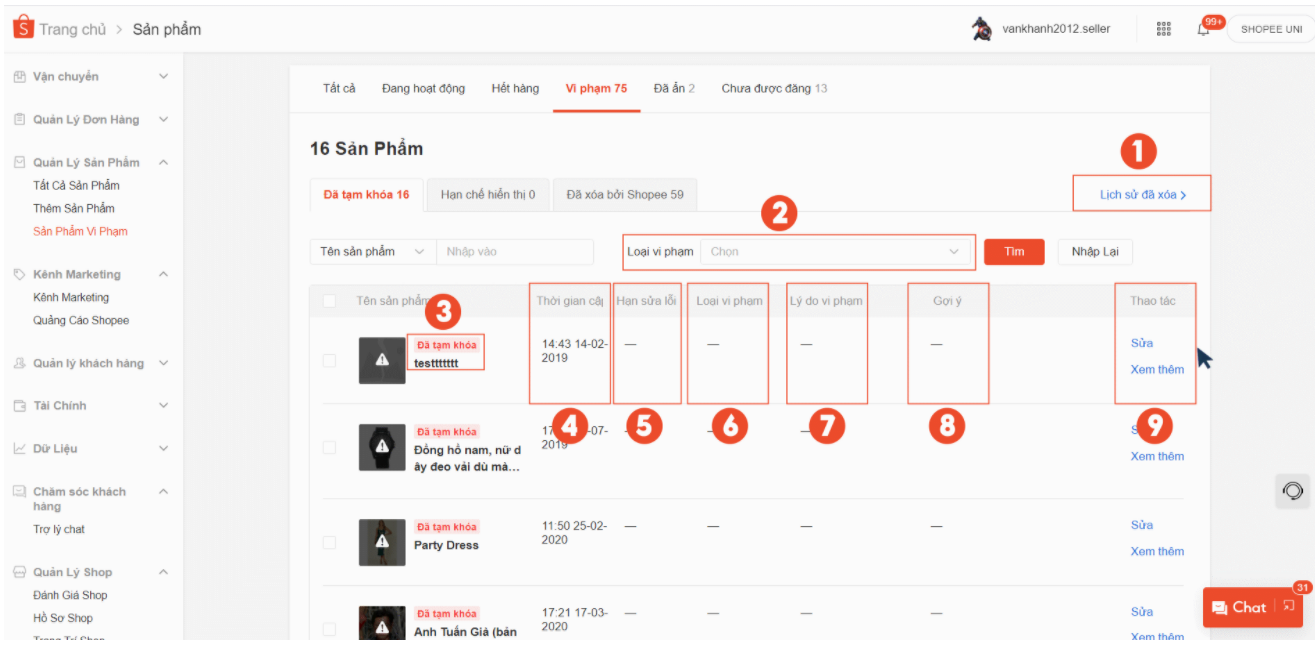Click the seller profile avatar
1315x646 pixels.
coord(981,29)
